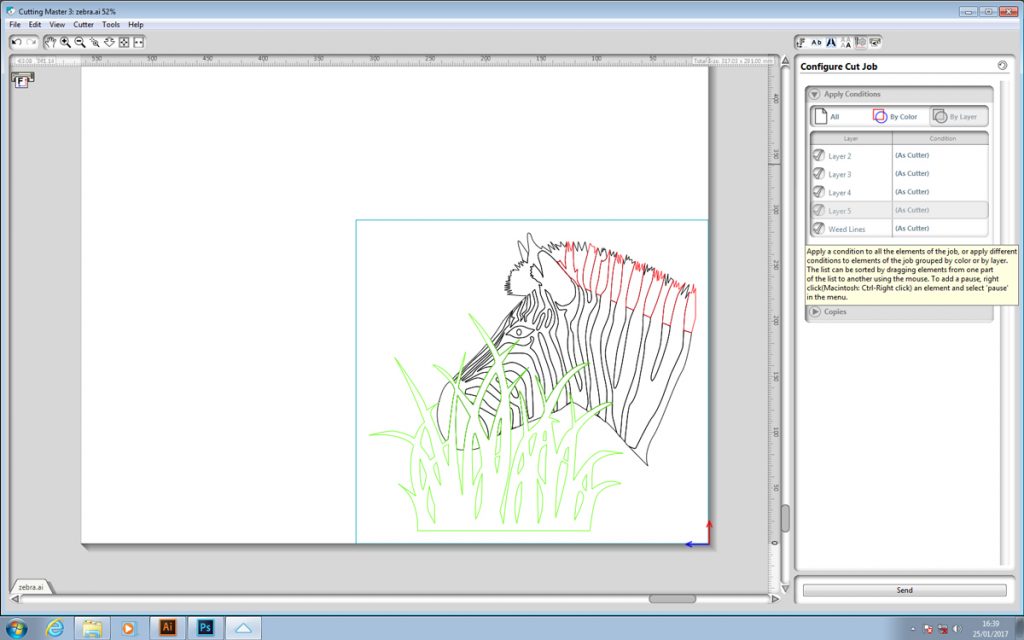The width and height of the screenshot is (1024, 640).
Task: Toggle the Layer 3 cut checkmark
Action: 819,174
